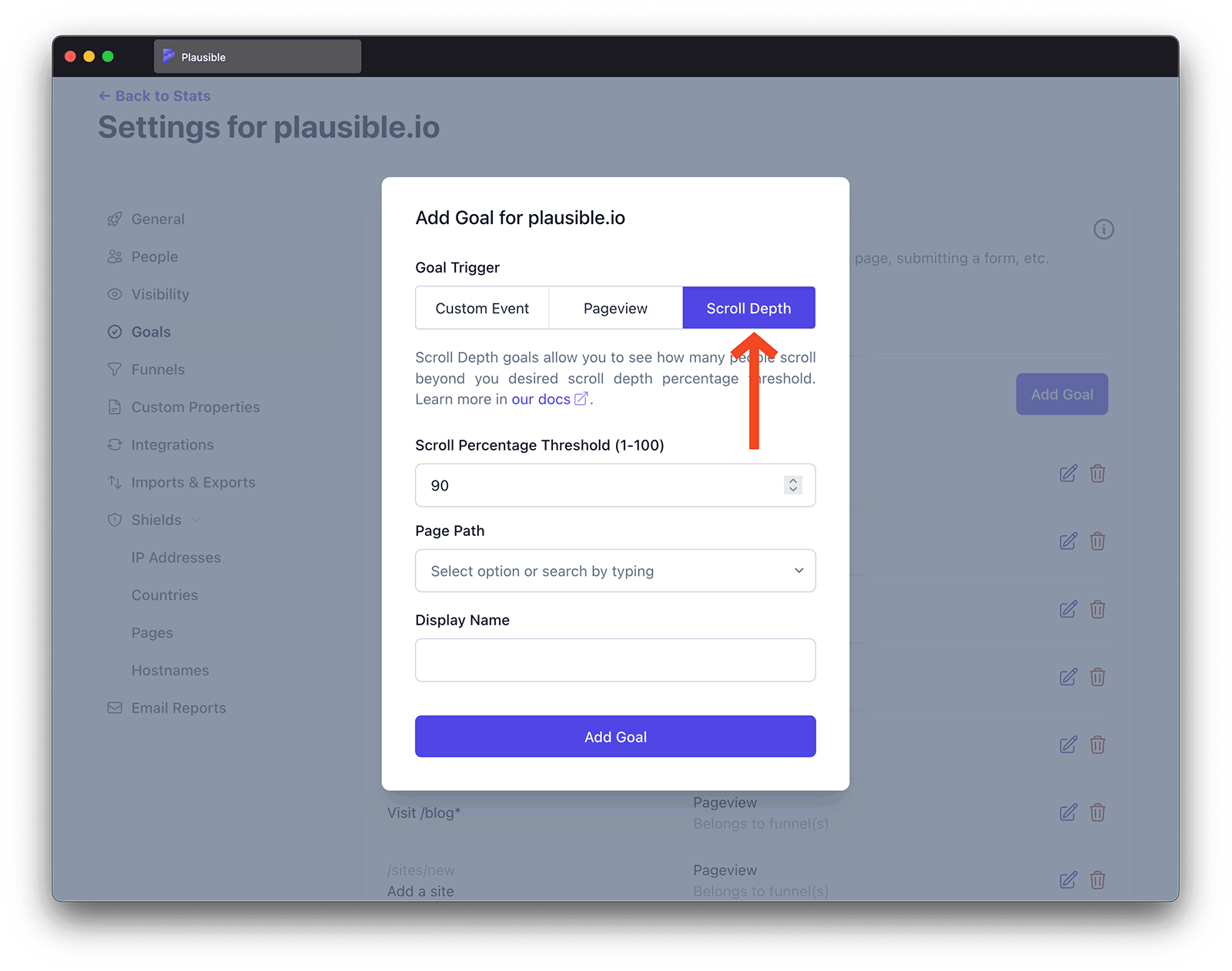The height and width of the screenshot is (971, 1232).
Task: Click the shield icon beside Shields
Action: (115, 520)
